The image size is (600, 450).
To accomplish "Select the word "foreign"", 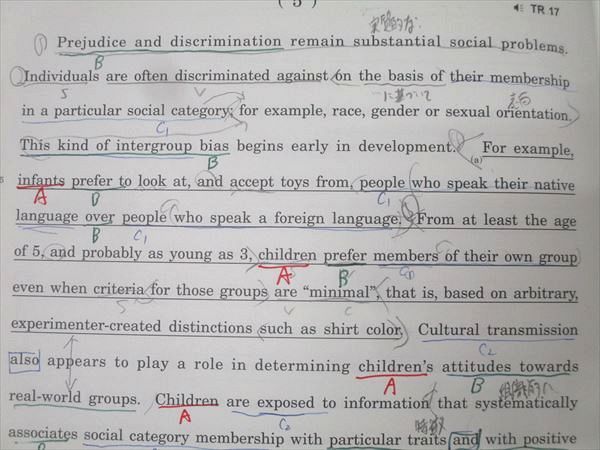I will coord(299,218).
